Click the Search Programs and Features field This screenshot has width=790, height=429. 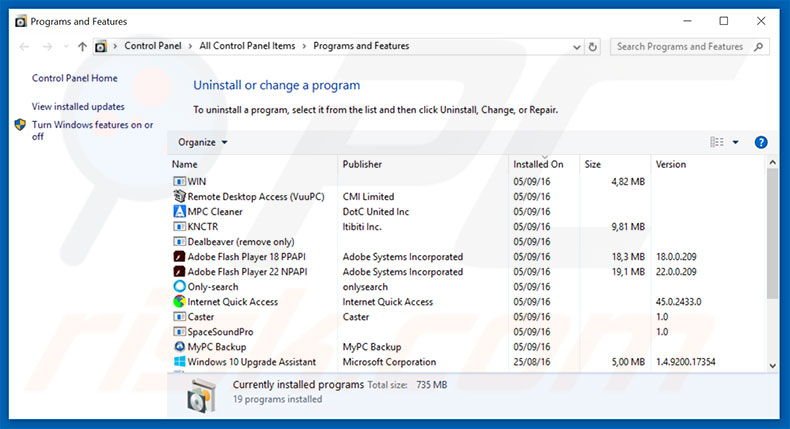690,47
